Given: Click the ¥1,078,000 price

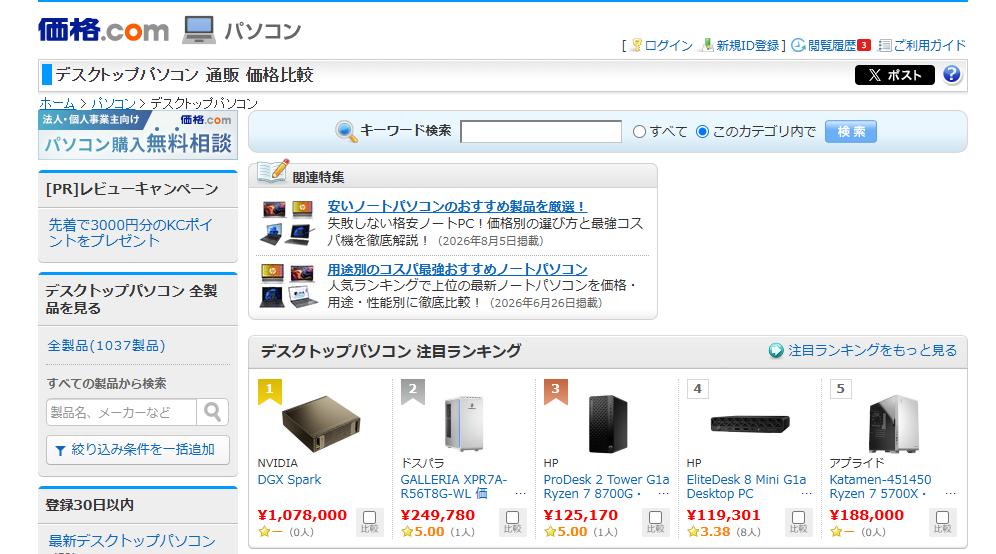Looking at the screenshot, I should [x=302, y=515].
